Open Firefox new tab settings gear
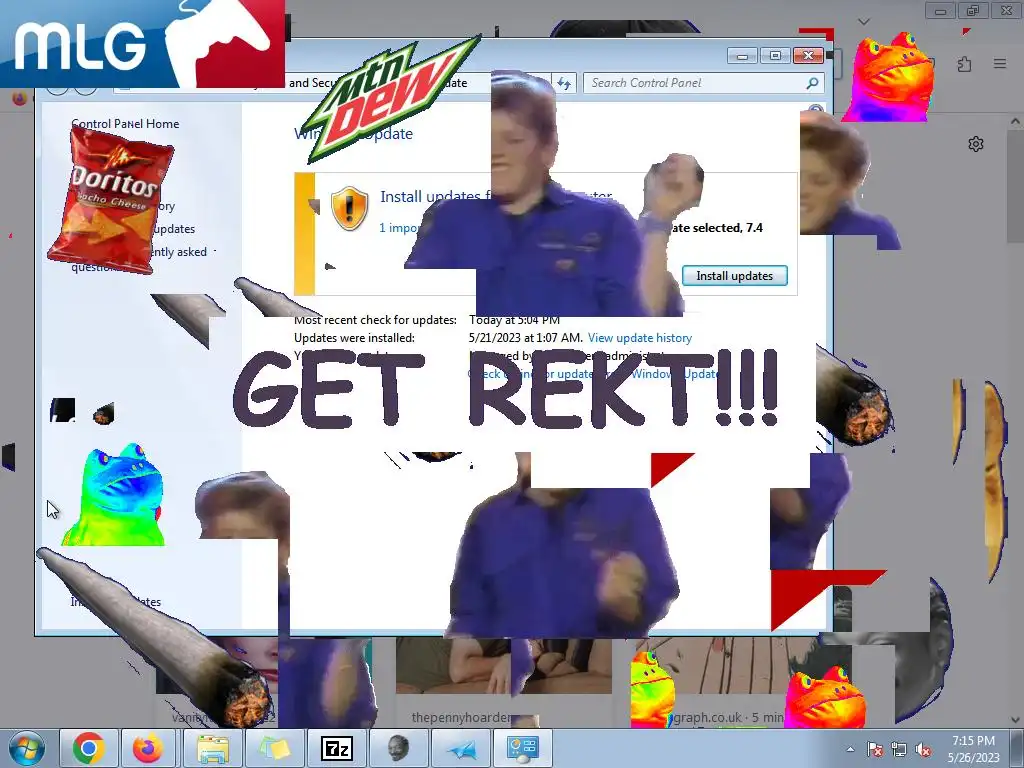1024x768 pixels. pos(976,144)
